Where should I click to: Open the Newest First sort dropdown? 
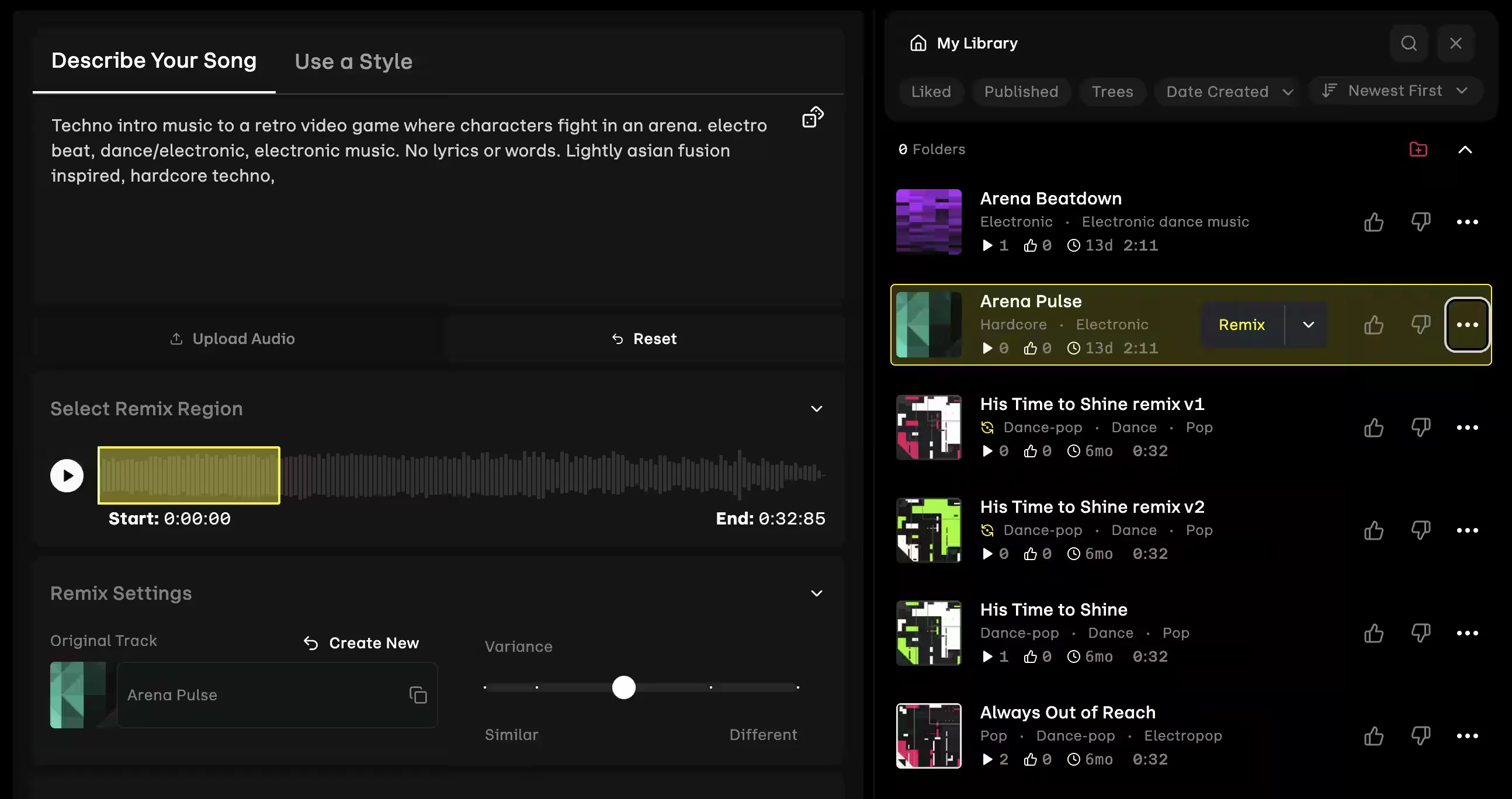(x=1395, y=91)
